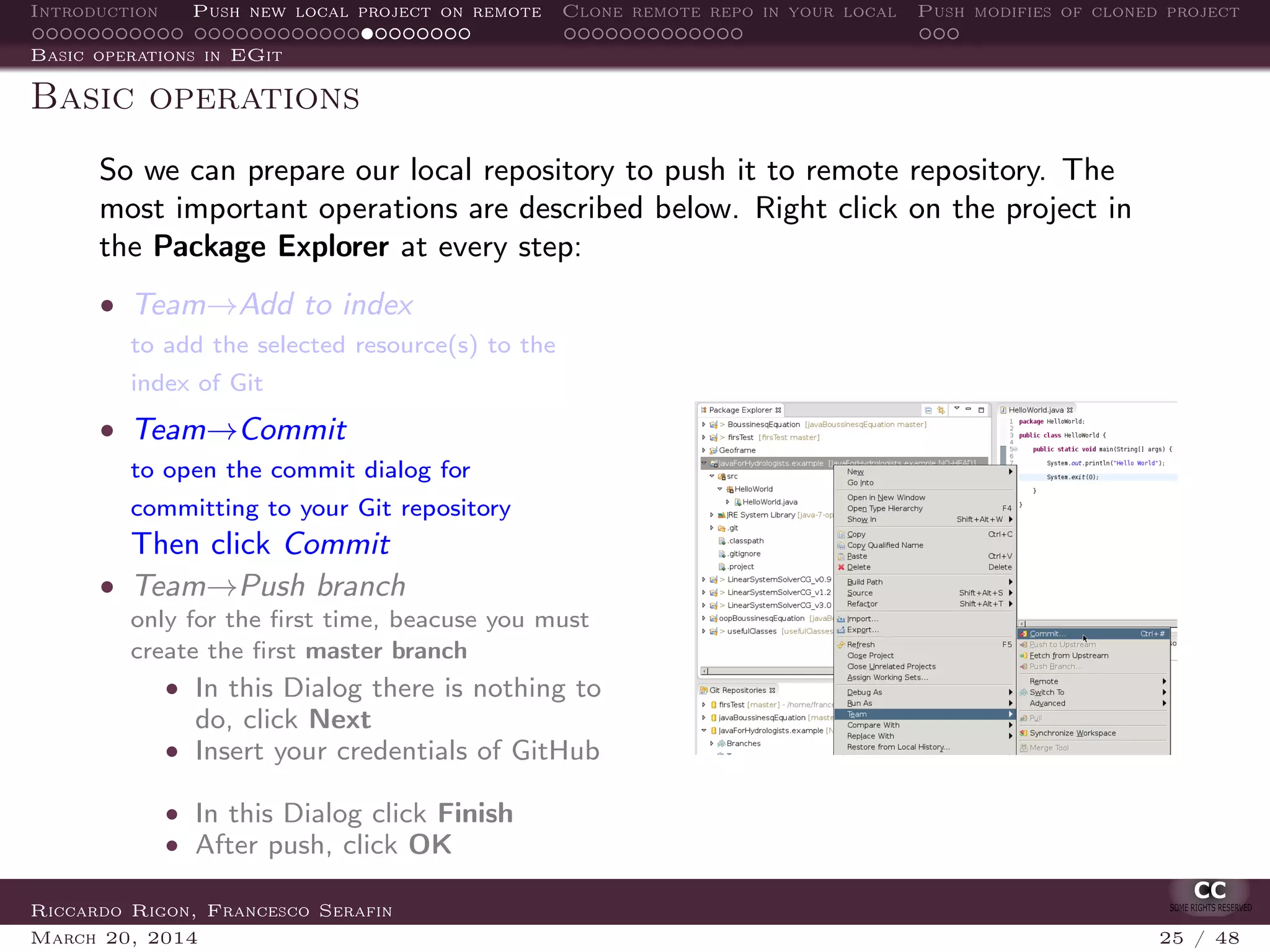
Task: Expand BoussinesqEquation project tree
Action: tap(704, 425)
